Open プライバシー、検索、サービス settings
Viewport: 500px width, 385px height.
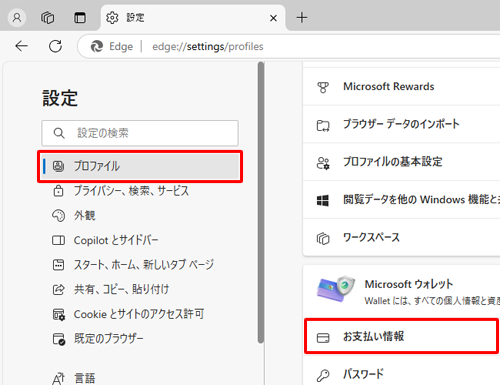pyautogui.click(x=140, y=191)
